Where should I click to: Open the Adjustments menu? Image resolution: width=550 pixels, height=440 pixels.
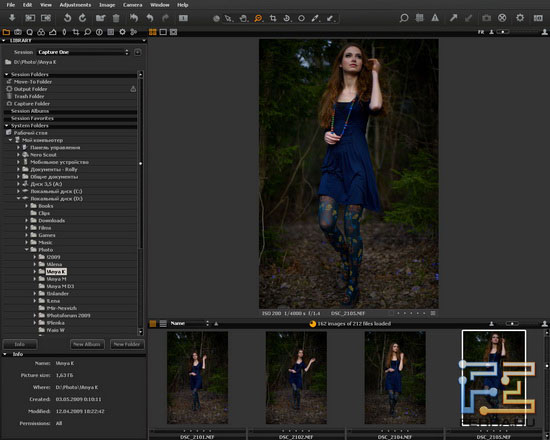[75, 5]
